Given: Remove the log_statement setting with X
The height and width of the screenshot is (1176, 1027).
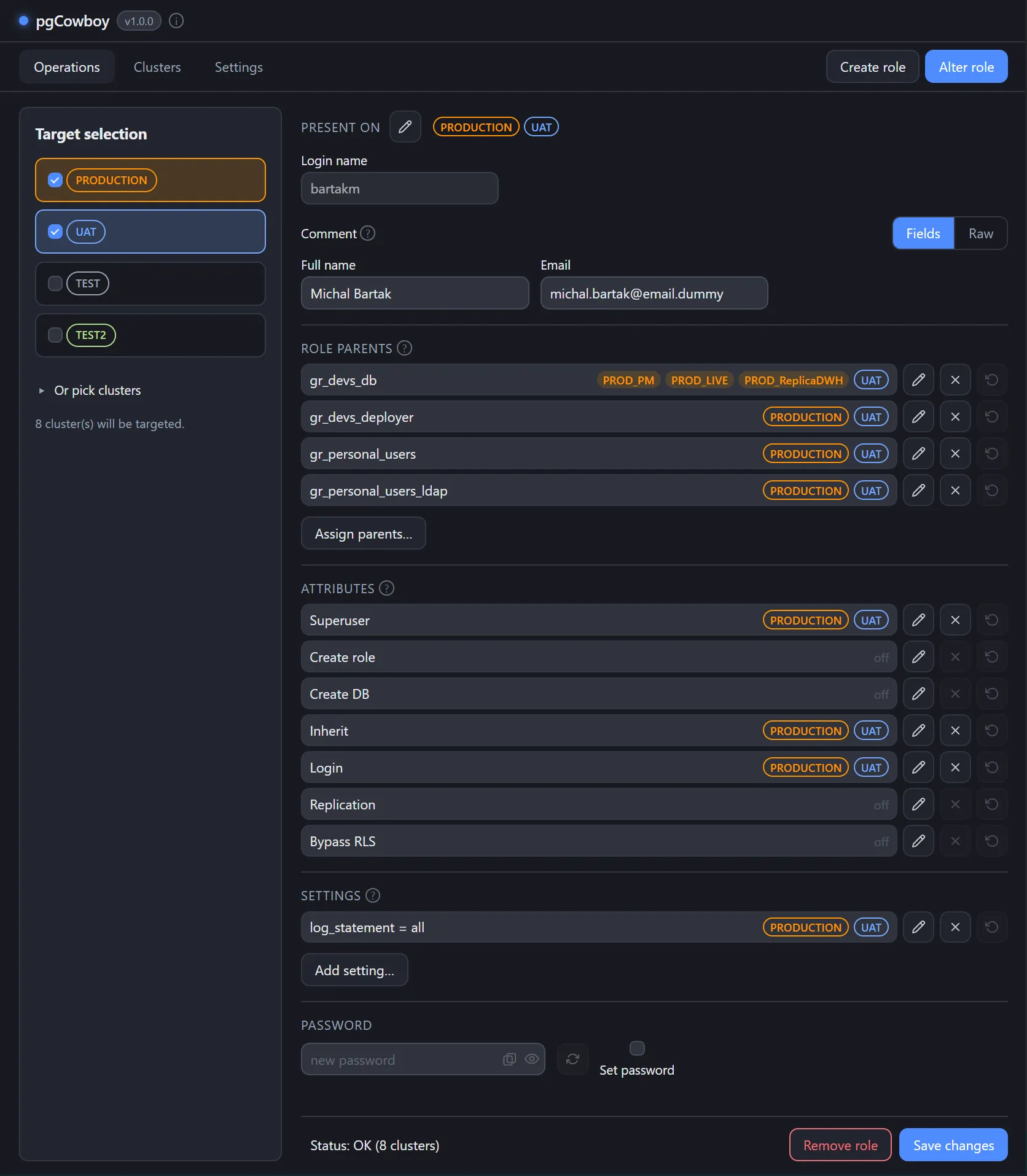Looking at the screenshot, I should click(x=955, y=927).
